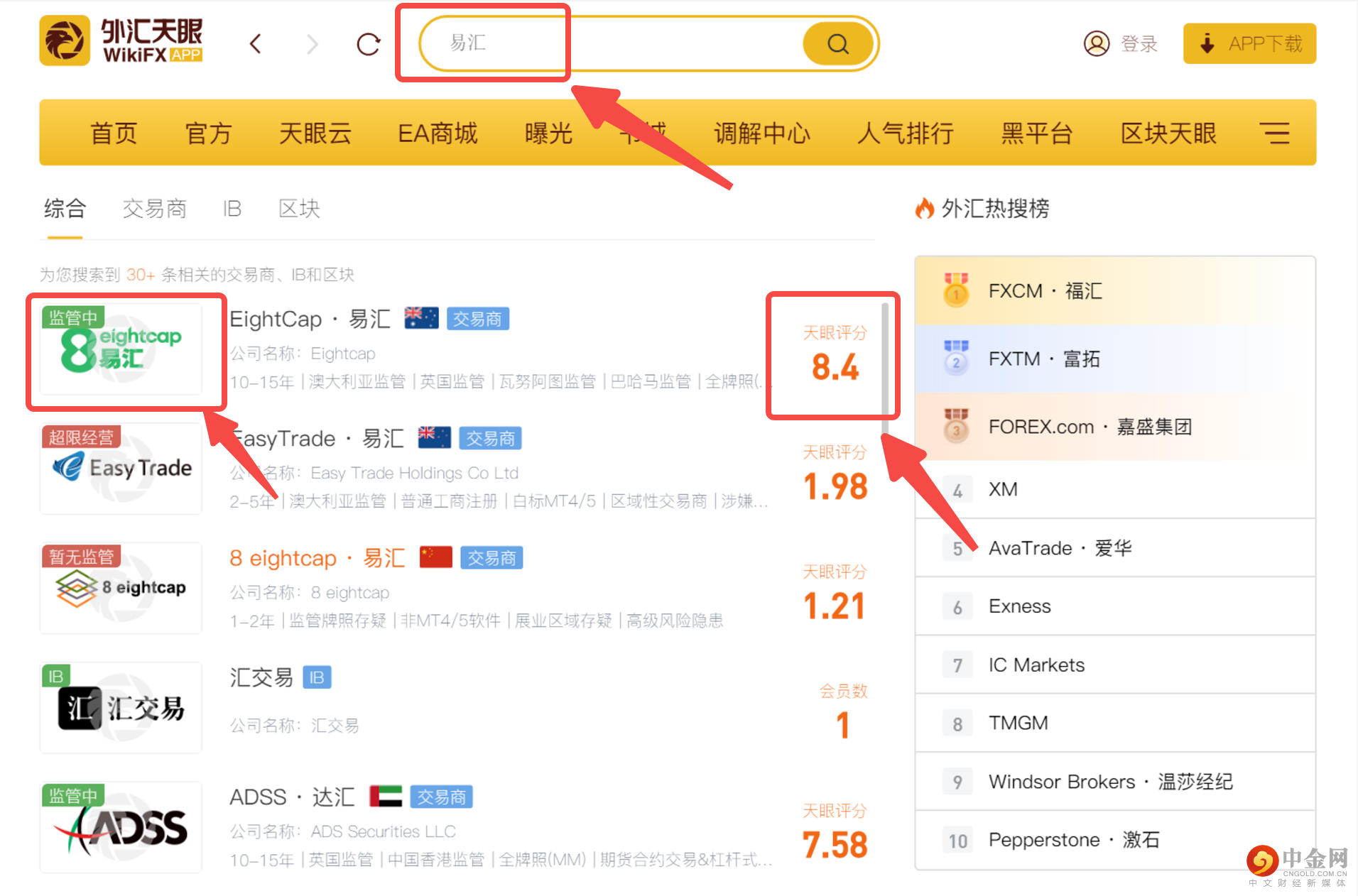Click the 交易商 tag next to 8 eightcap

pyautogui.click(x=491, y=558)
